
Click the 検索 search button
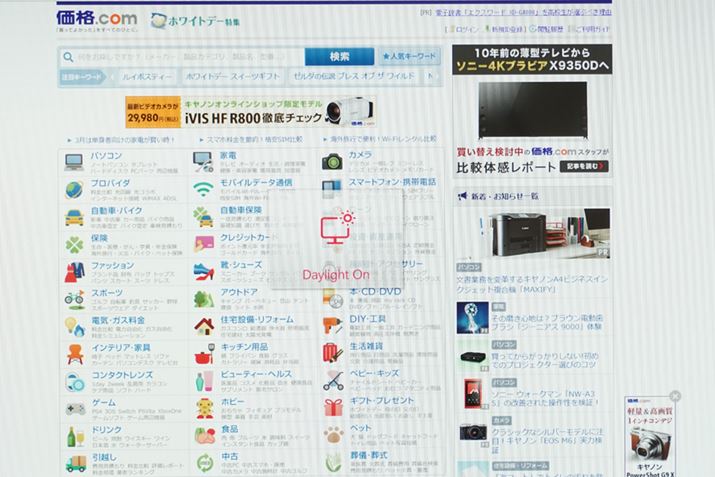pyautogui.click(x=339, y=57)
